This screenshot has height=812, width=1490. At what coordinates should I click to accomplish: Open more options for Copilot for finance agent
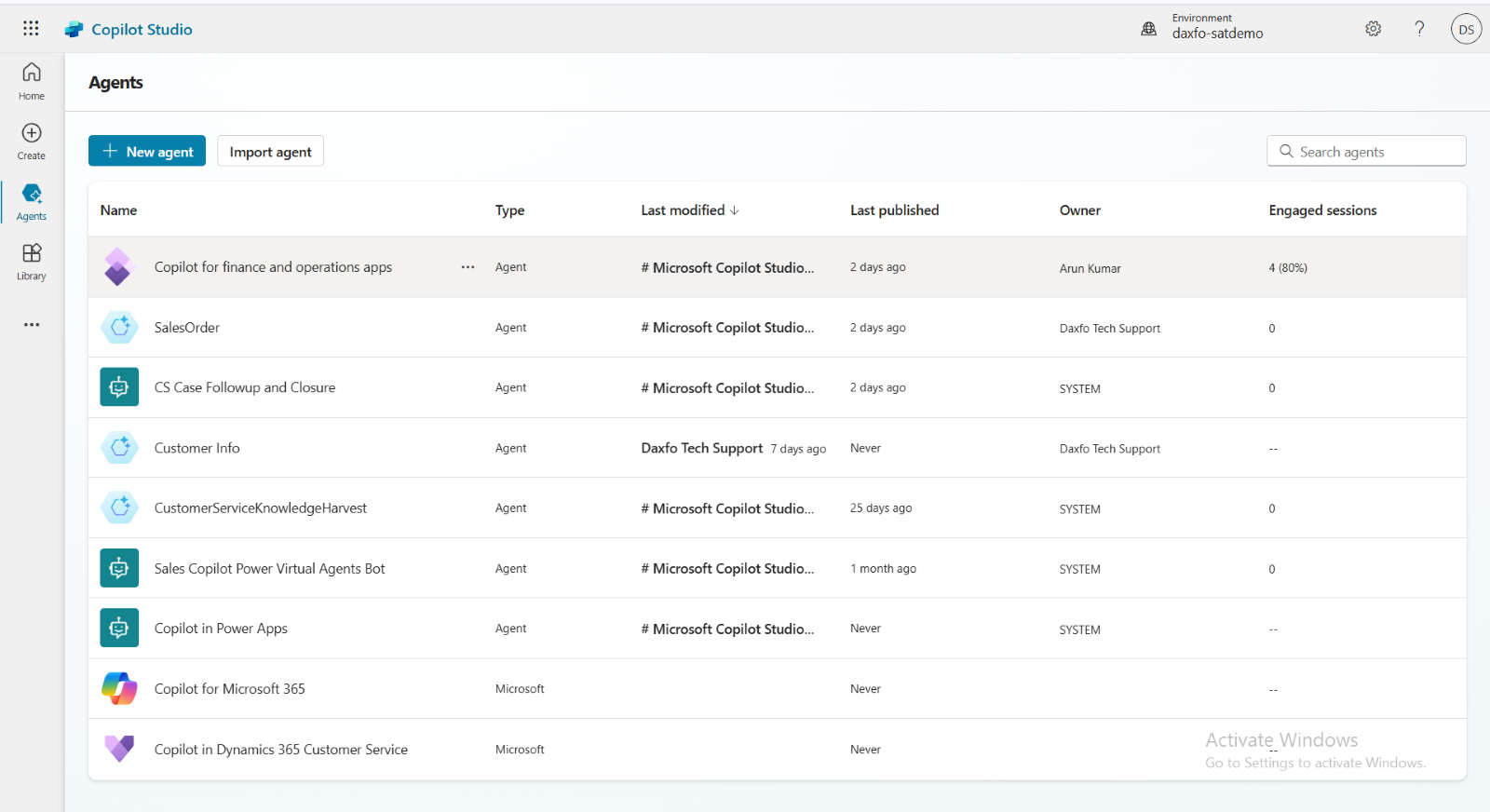(x=467, y=267)
